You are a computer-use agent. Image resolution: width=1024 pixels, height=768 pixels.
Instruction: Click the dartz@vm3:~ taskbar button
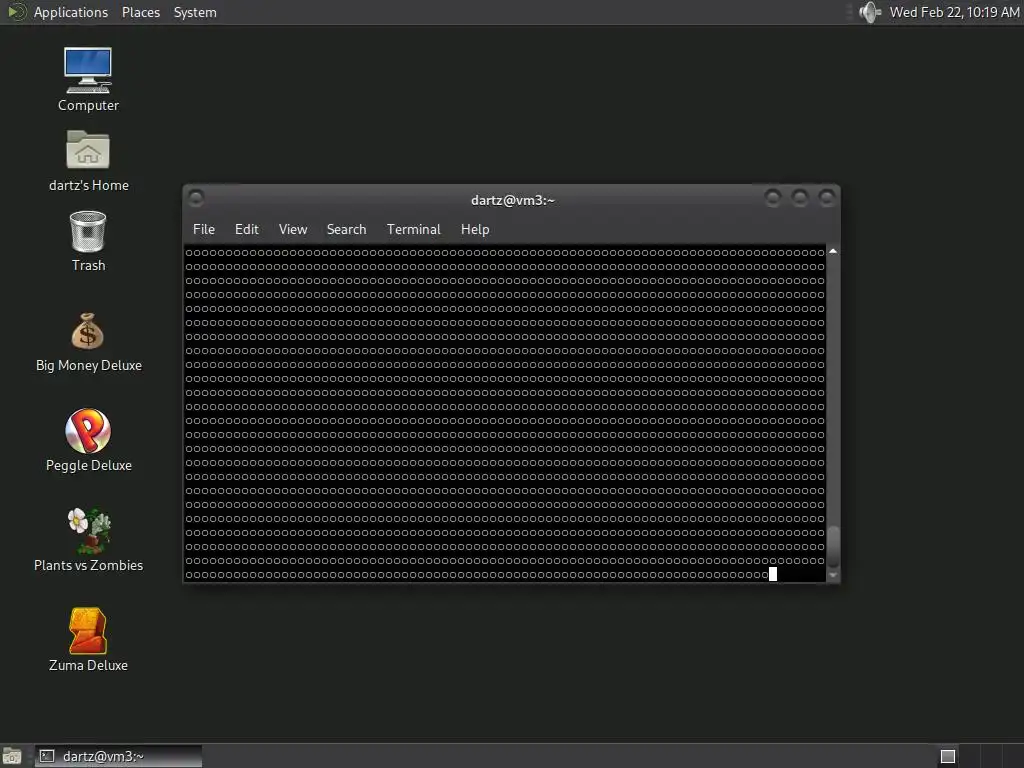(x=119, y=756)
